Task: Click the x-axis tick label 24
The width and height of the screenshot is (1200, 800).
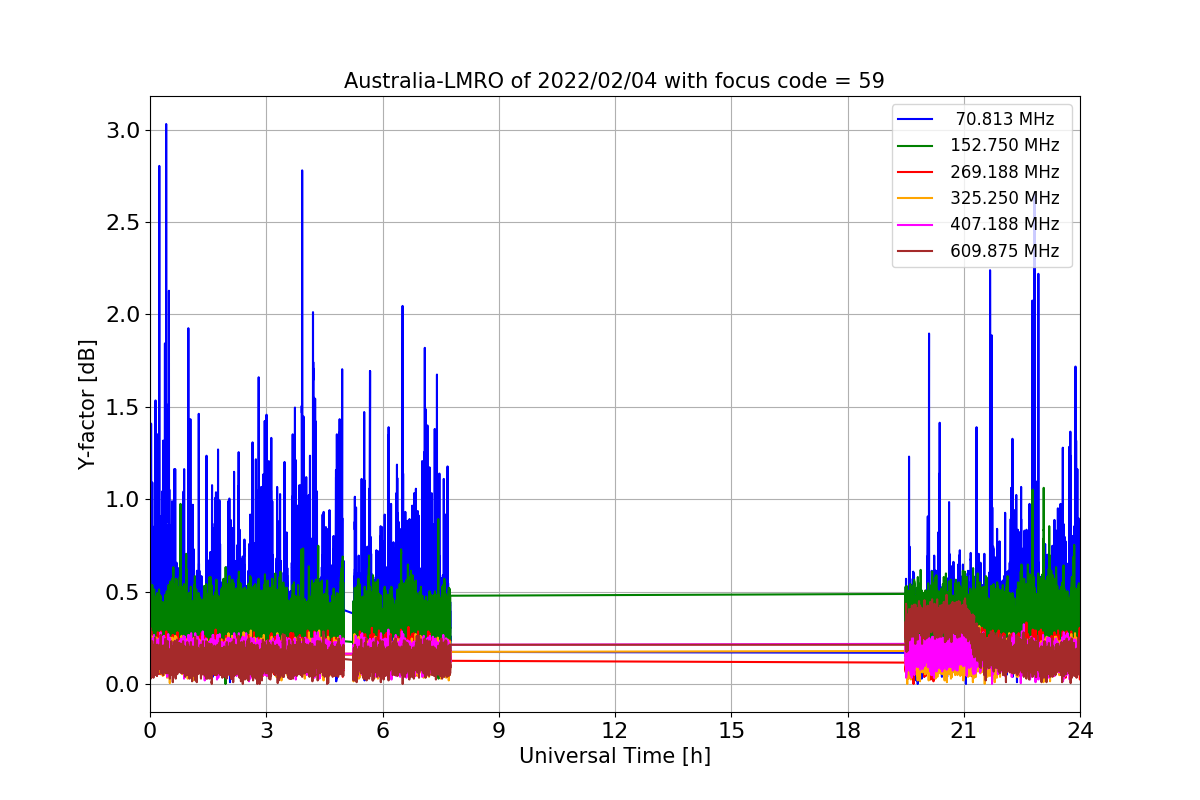Action: click(1080, 731)
